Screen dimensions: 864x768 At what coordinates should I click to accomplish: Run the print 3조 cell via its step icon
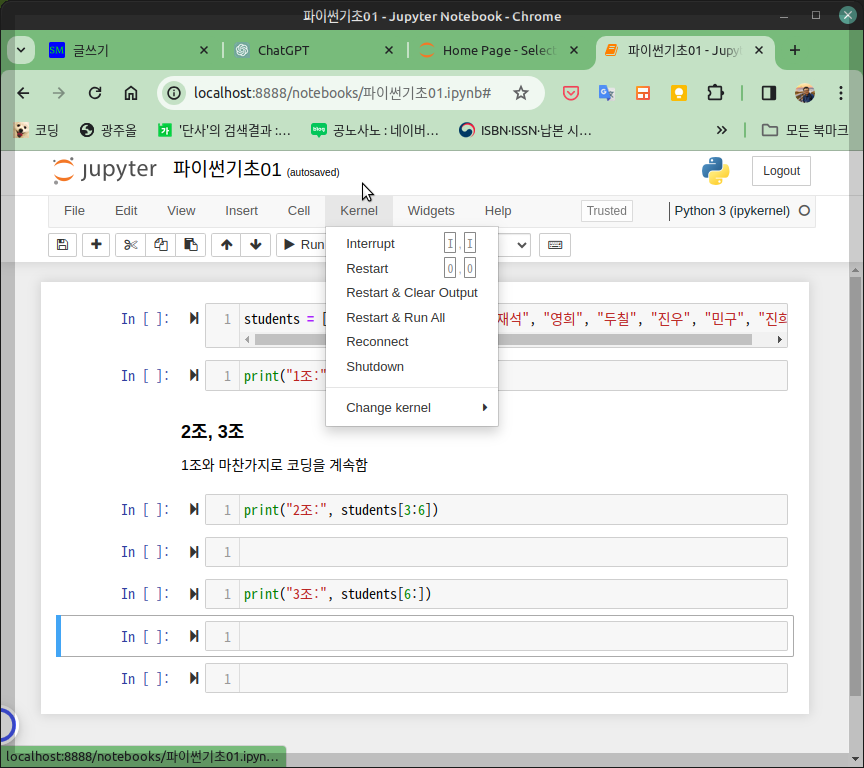tap(194, 593)
